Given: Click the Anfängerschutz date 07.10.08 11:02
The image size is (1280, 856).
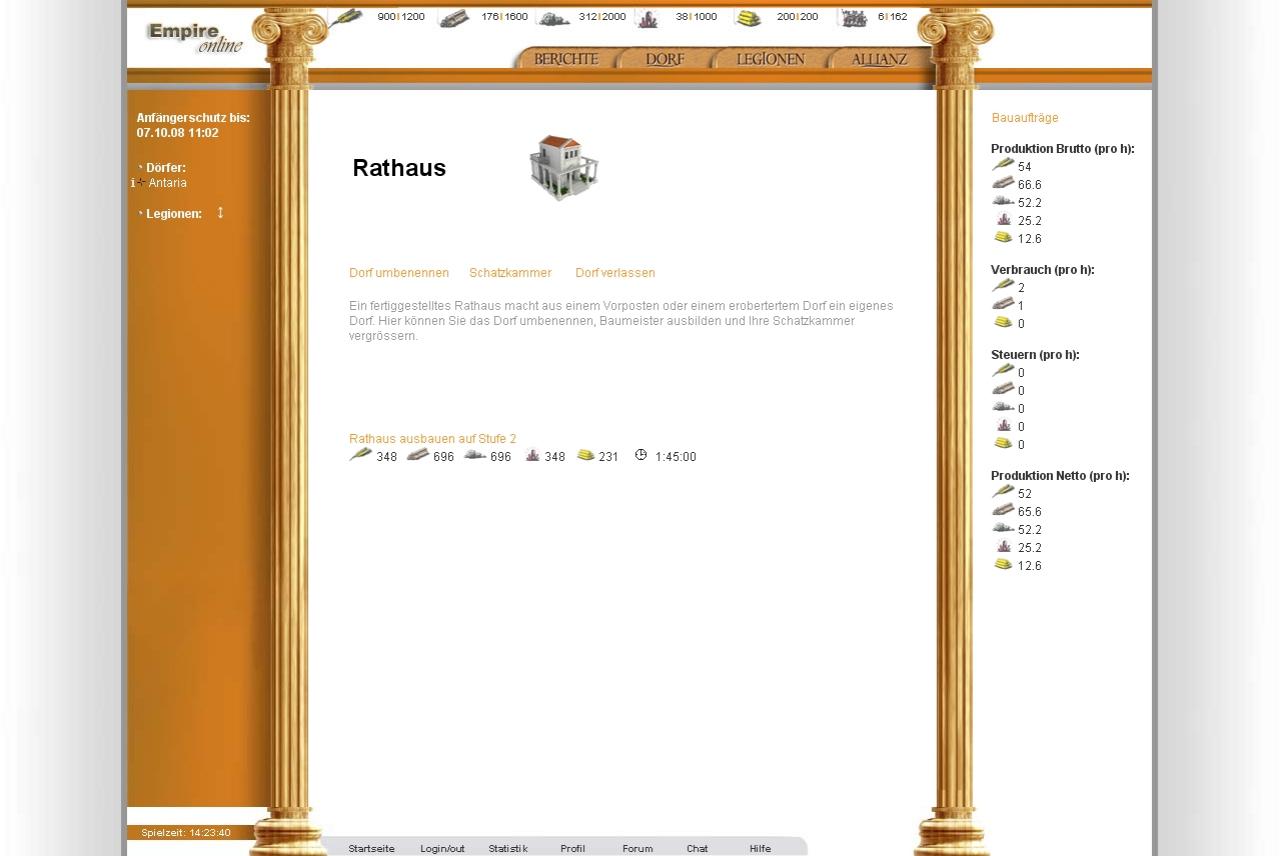Looking at the screenshot, I should click(x=178, y=133).
